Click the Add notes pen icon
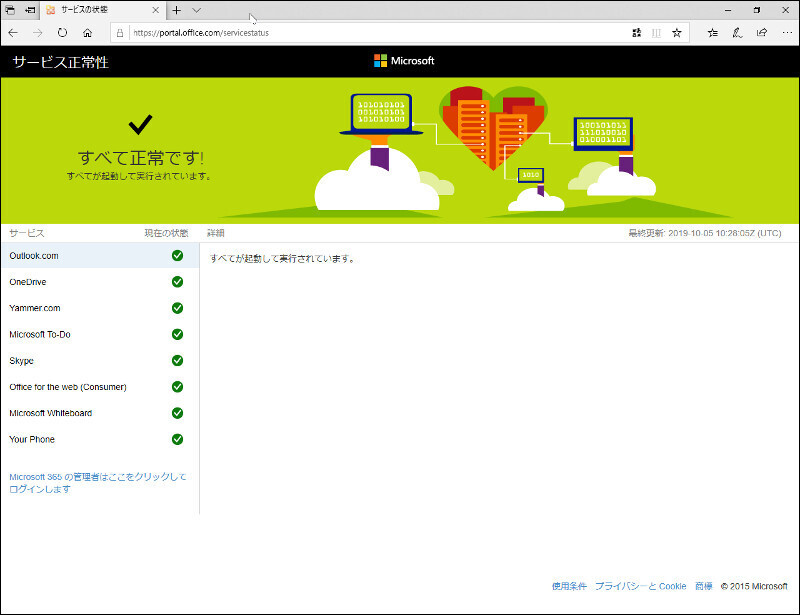Viewport: 800px width, 615px height. click(737, 33)
